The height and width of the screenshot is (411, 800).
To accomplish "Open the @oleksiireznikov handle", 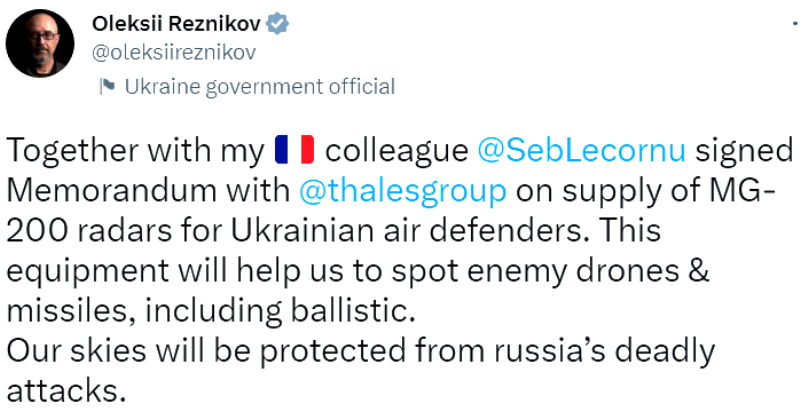I will point(167,52).
